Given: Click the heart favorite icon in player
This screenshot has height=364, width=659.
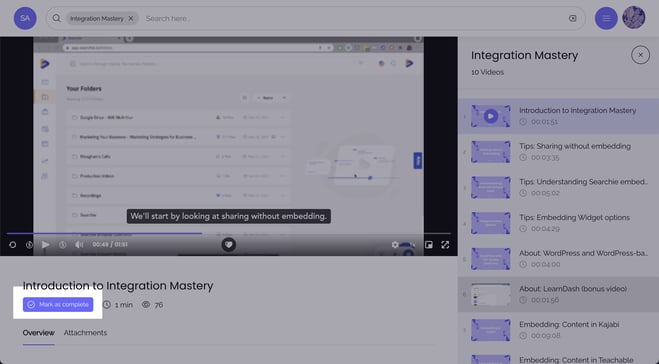Looking at the screenshot, I should (229, 245).
